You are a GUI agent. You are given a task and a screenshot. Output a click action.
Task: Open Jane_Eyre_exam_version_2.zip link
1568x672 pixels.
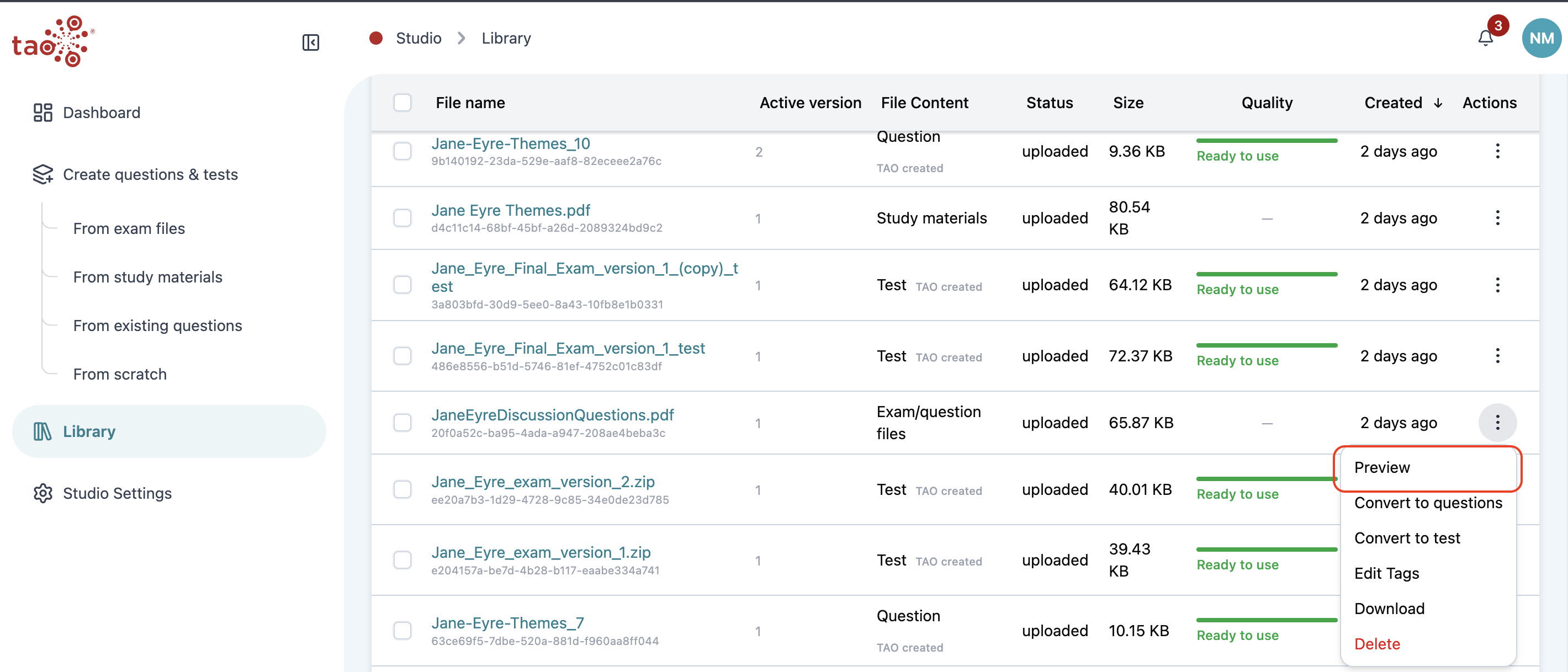(542, 482)
